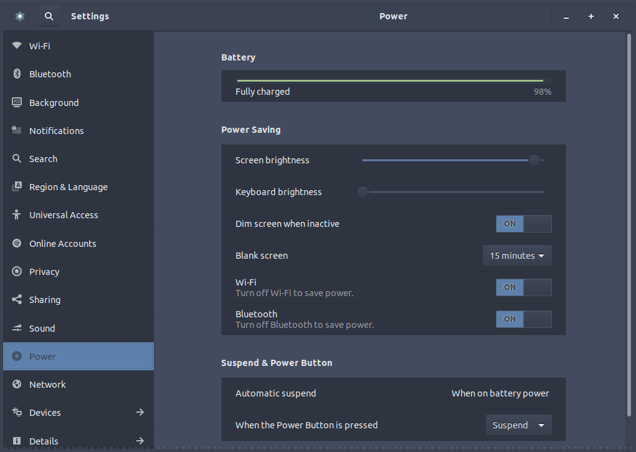Click When on battery power value
This screenshot has width=636, height=452.
point(500,393)
